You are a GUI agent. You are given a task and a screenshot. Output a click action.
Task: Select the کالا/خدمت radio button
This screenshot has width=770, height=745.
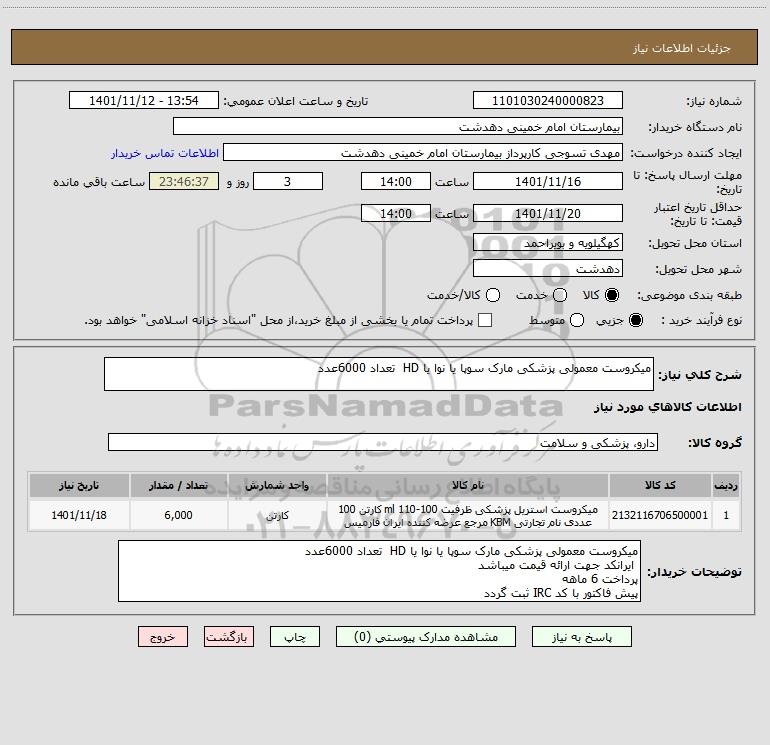pyautogui.click(x=493, y=295)
